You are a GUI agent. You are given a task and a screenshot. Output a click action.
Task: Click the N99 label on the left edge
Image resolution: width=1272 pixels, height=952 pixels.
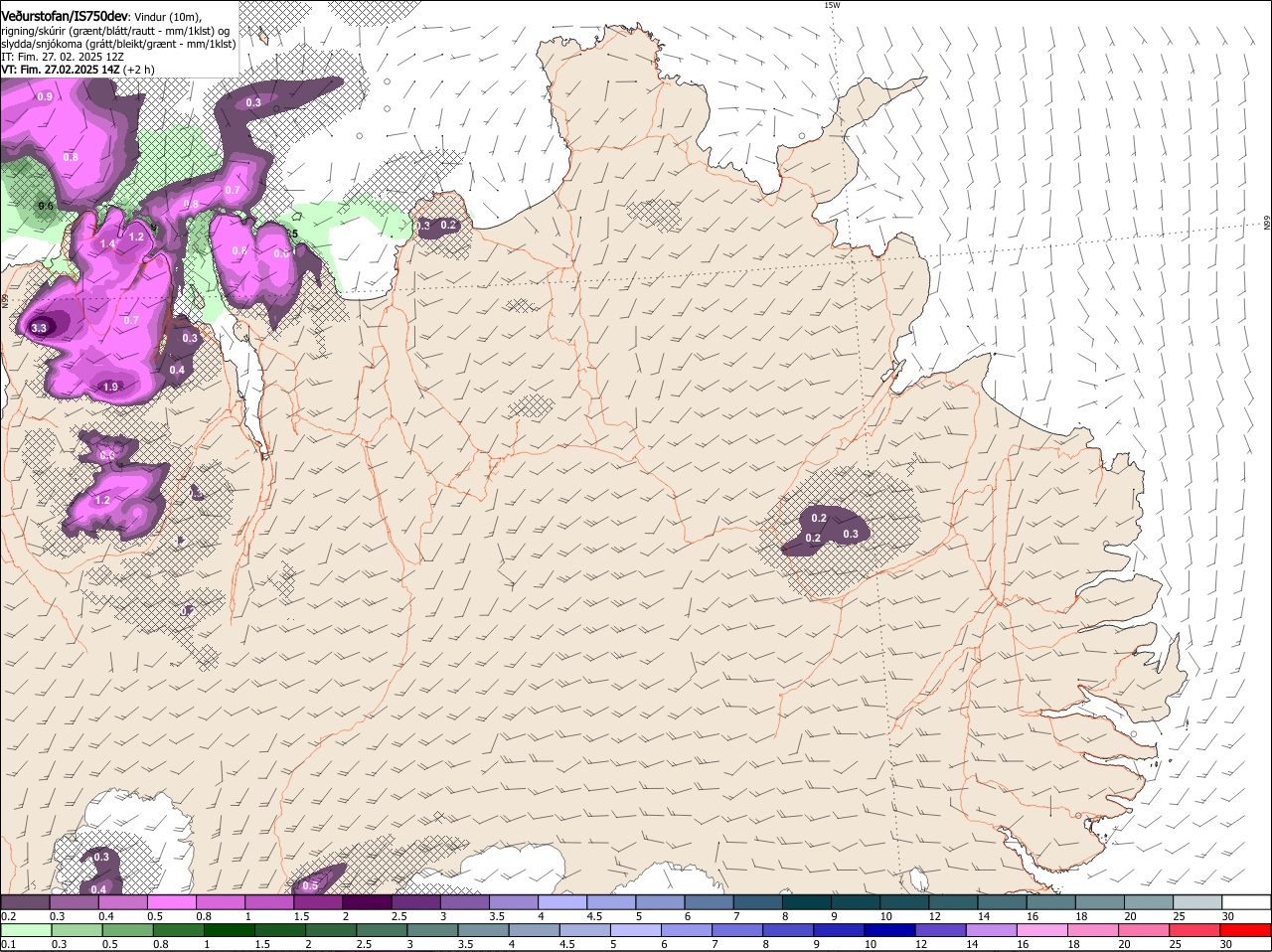(5, 300)
